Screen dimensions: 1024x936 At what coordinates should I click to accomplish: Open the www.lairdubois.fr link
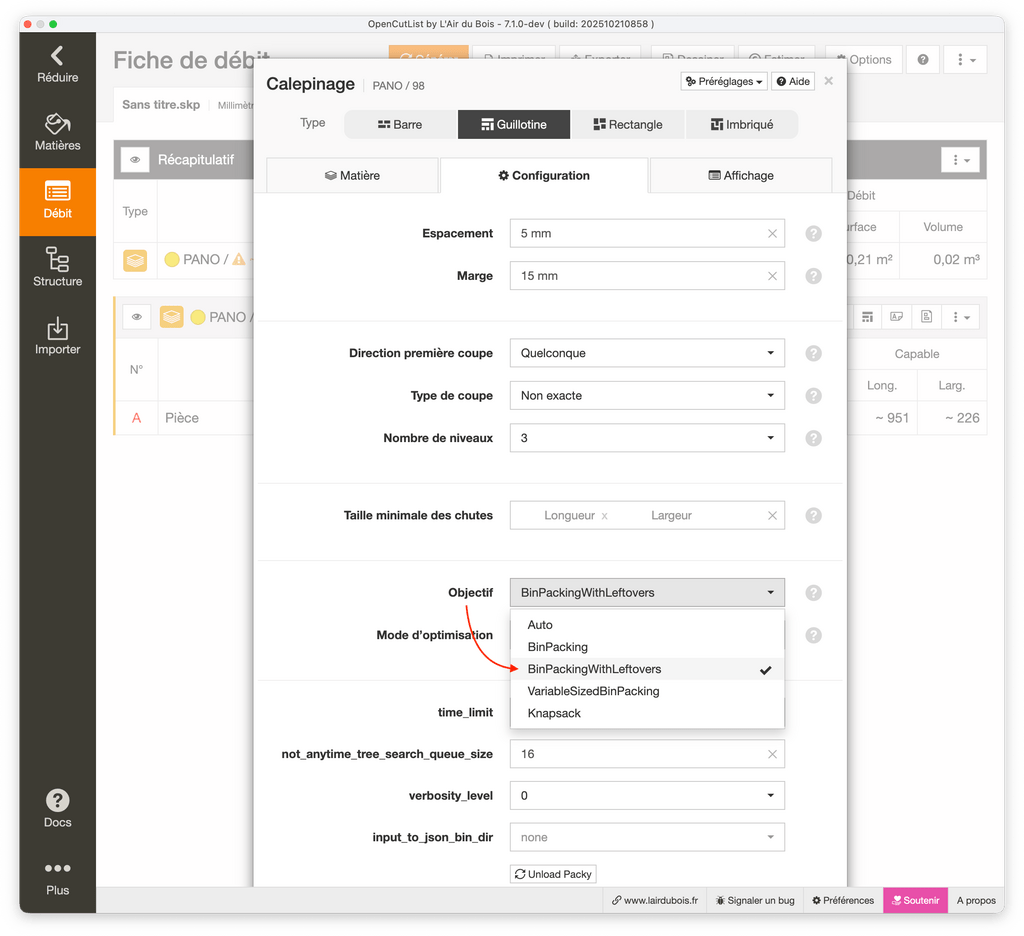tap(654, 900)
